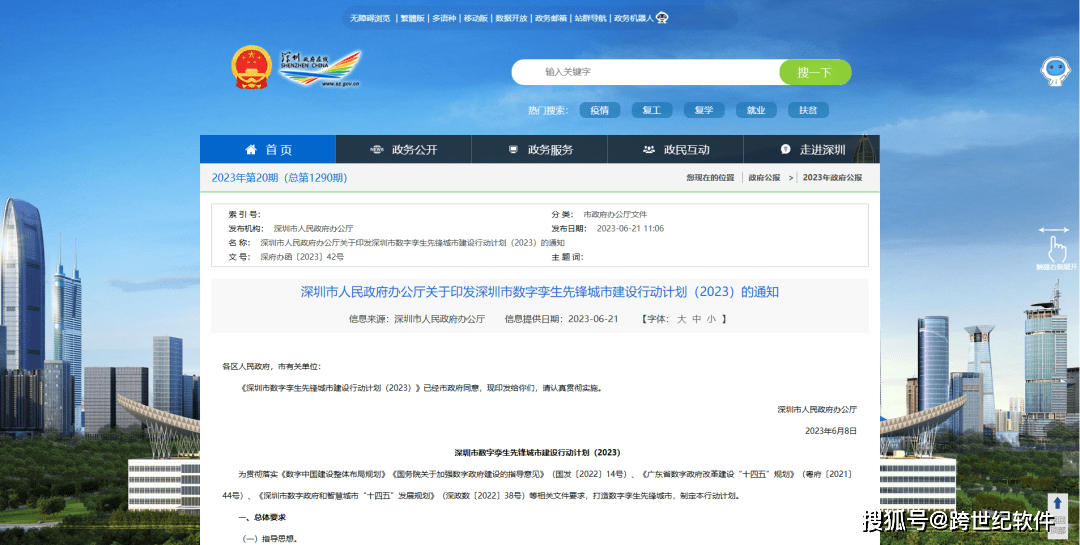
Task: Click the category value 市政府办公厅文件
Action: (x=615, y=215)
